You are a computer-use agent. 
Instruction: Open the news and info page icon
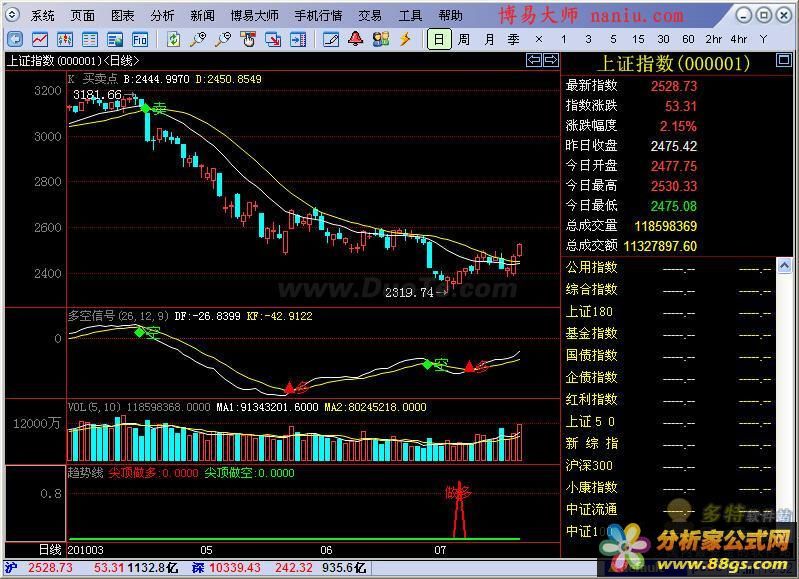click(115, 39)
